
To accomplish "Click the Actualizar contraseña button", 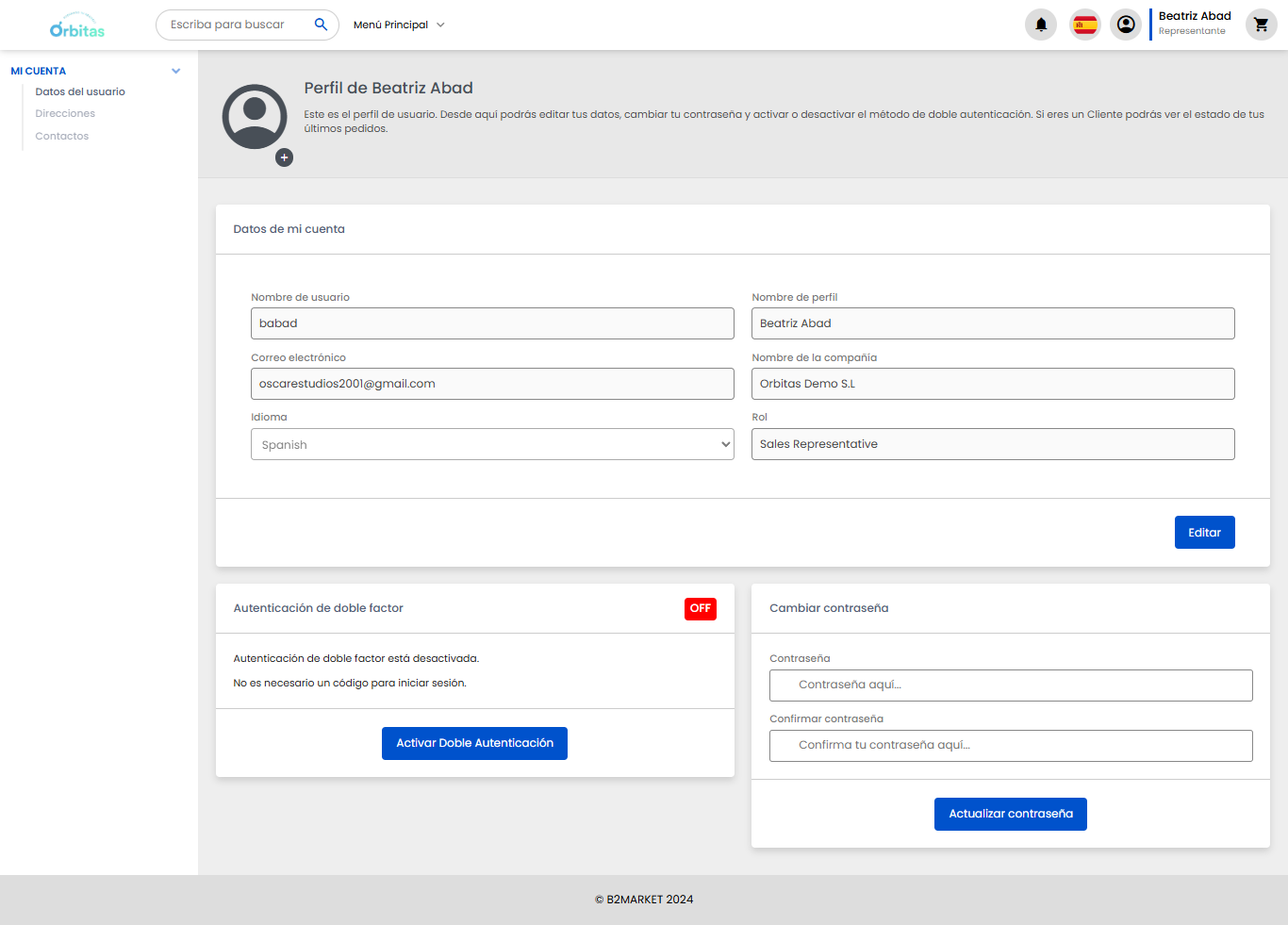I will coord(1010,814).
